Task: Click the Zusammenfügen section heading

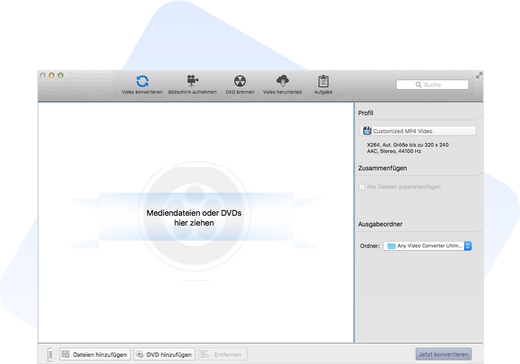Action: (x=382, y=168)
